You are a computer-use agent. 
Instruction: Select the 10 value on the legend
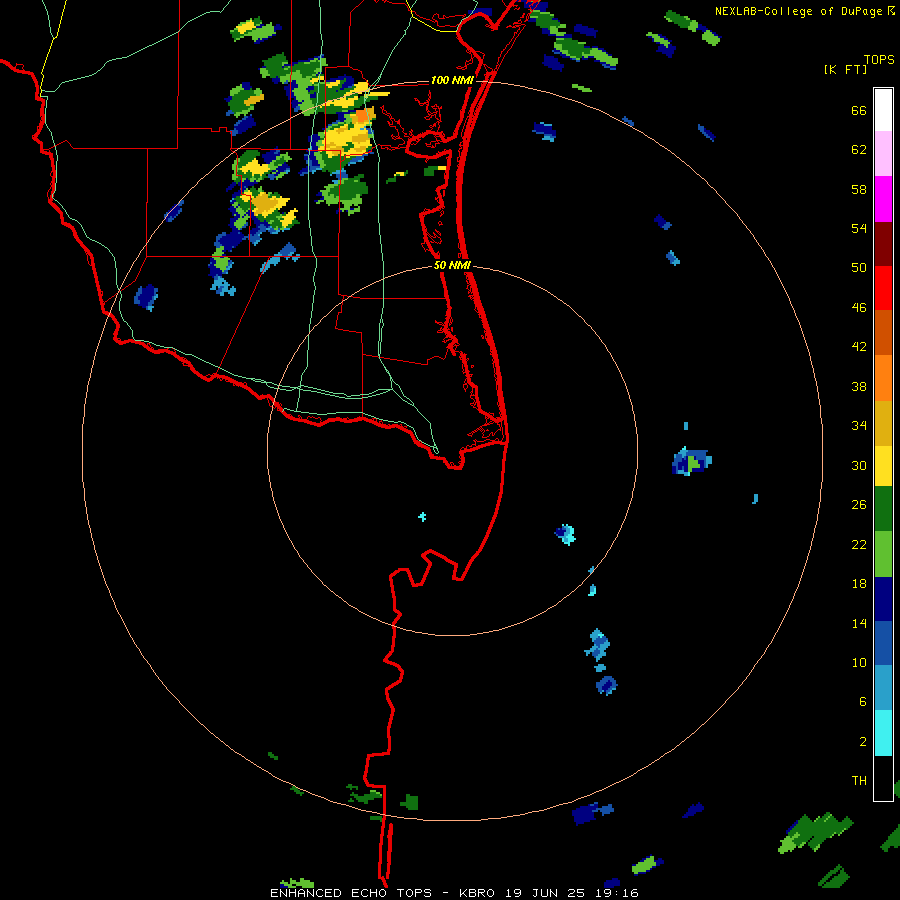tap(859, 662)
